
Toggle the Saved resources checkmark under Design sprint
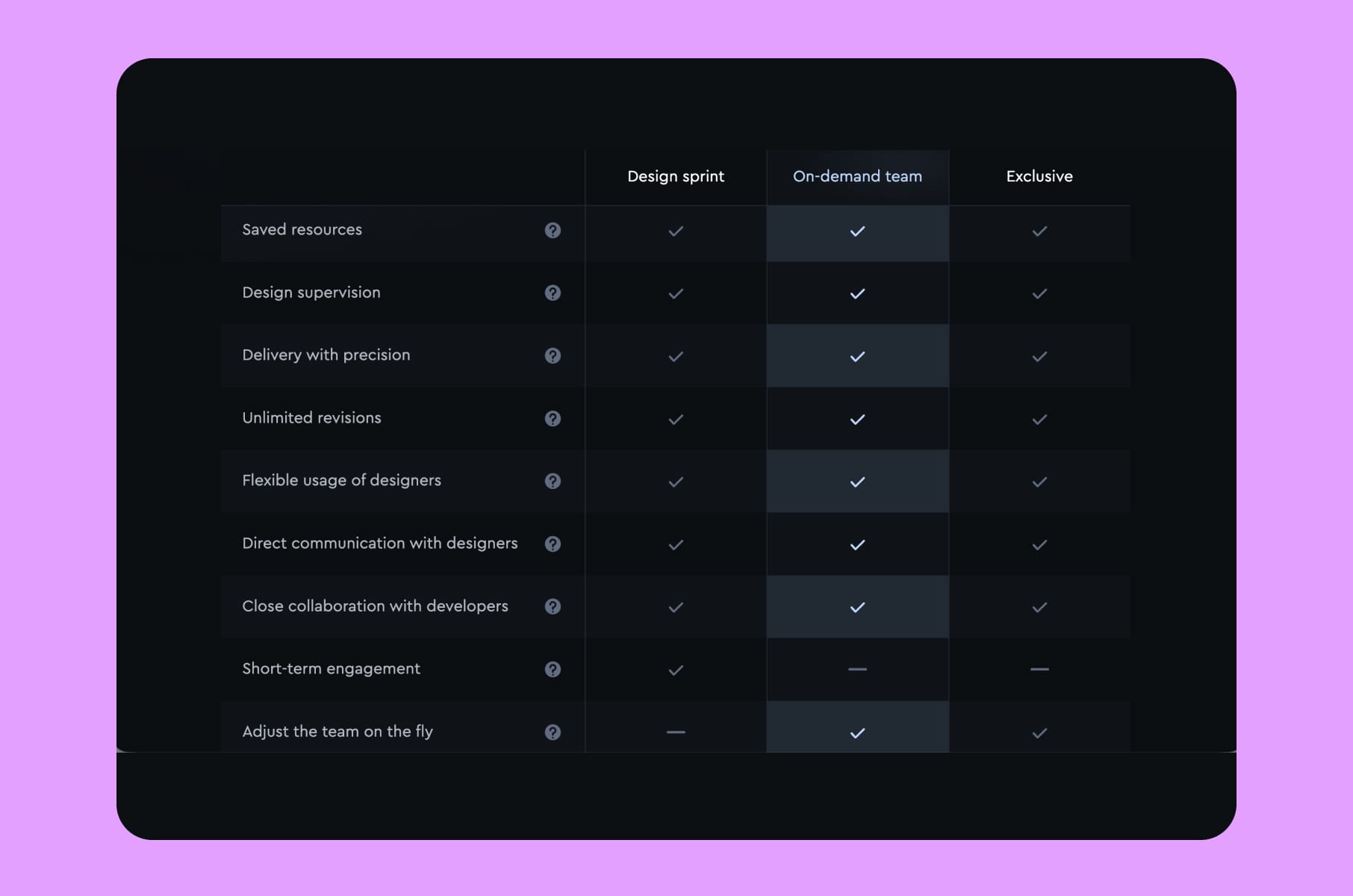[675, 231]
